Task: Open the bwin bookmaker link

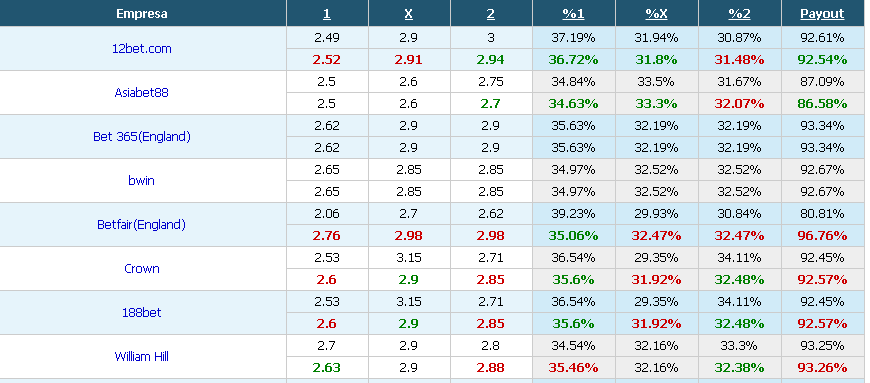Action: pos(141,180)
